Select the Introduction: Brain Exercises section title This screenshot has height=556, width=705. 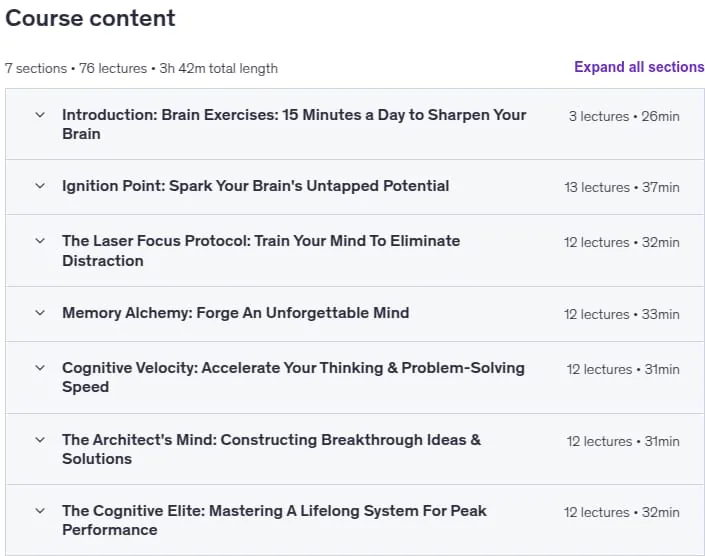click(x=294, y=124)
